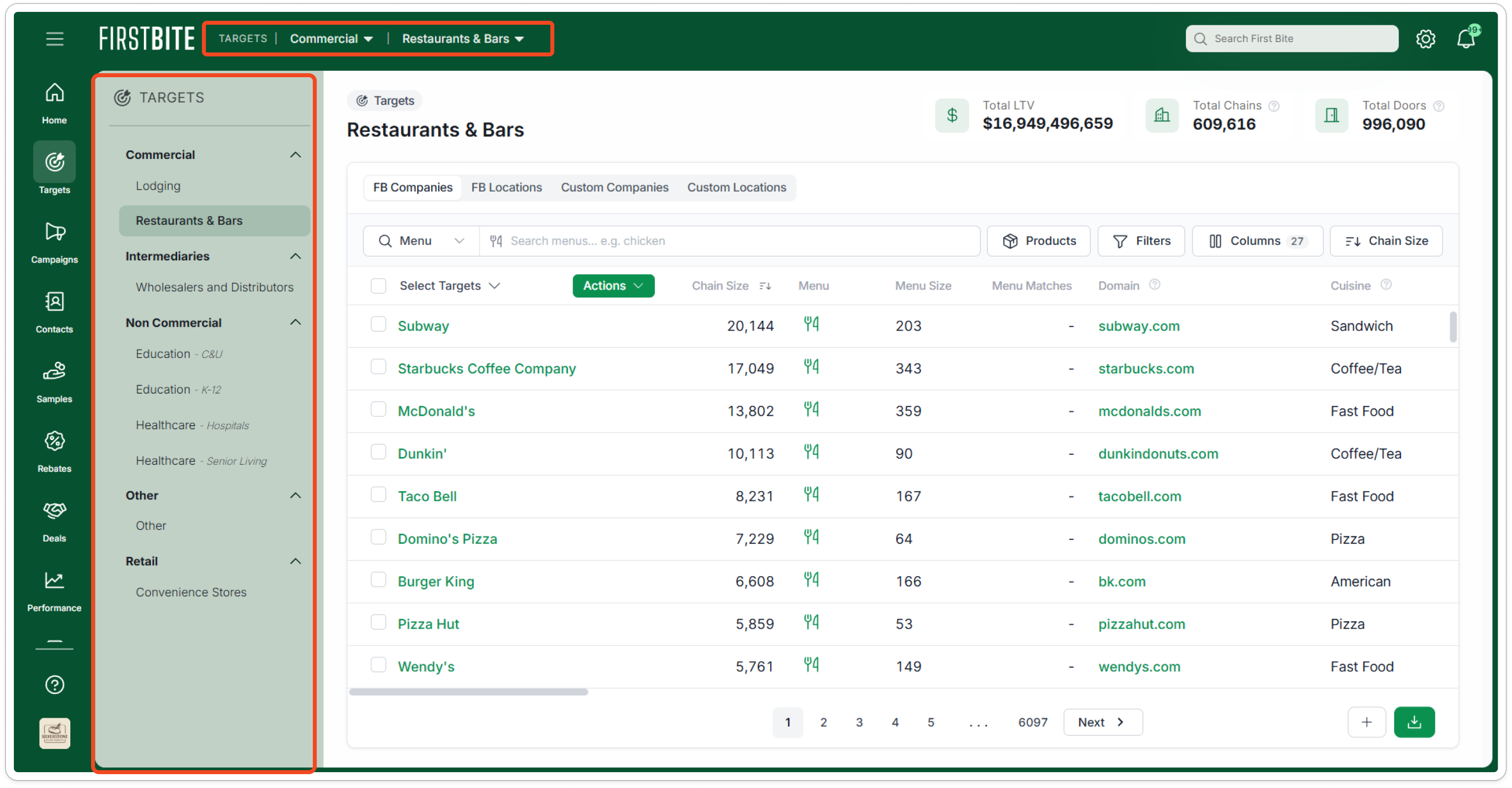The width and height of the screenshot is (1512, 788).
Task: Click the download export button
Action: 1414,722
